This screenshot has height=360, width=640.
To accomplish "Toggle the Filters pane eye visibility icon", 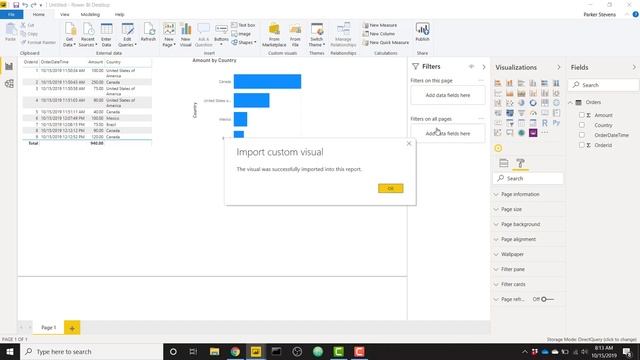I will click(471, 67).
